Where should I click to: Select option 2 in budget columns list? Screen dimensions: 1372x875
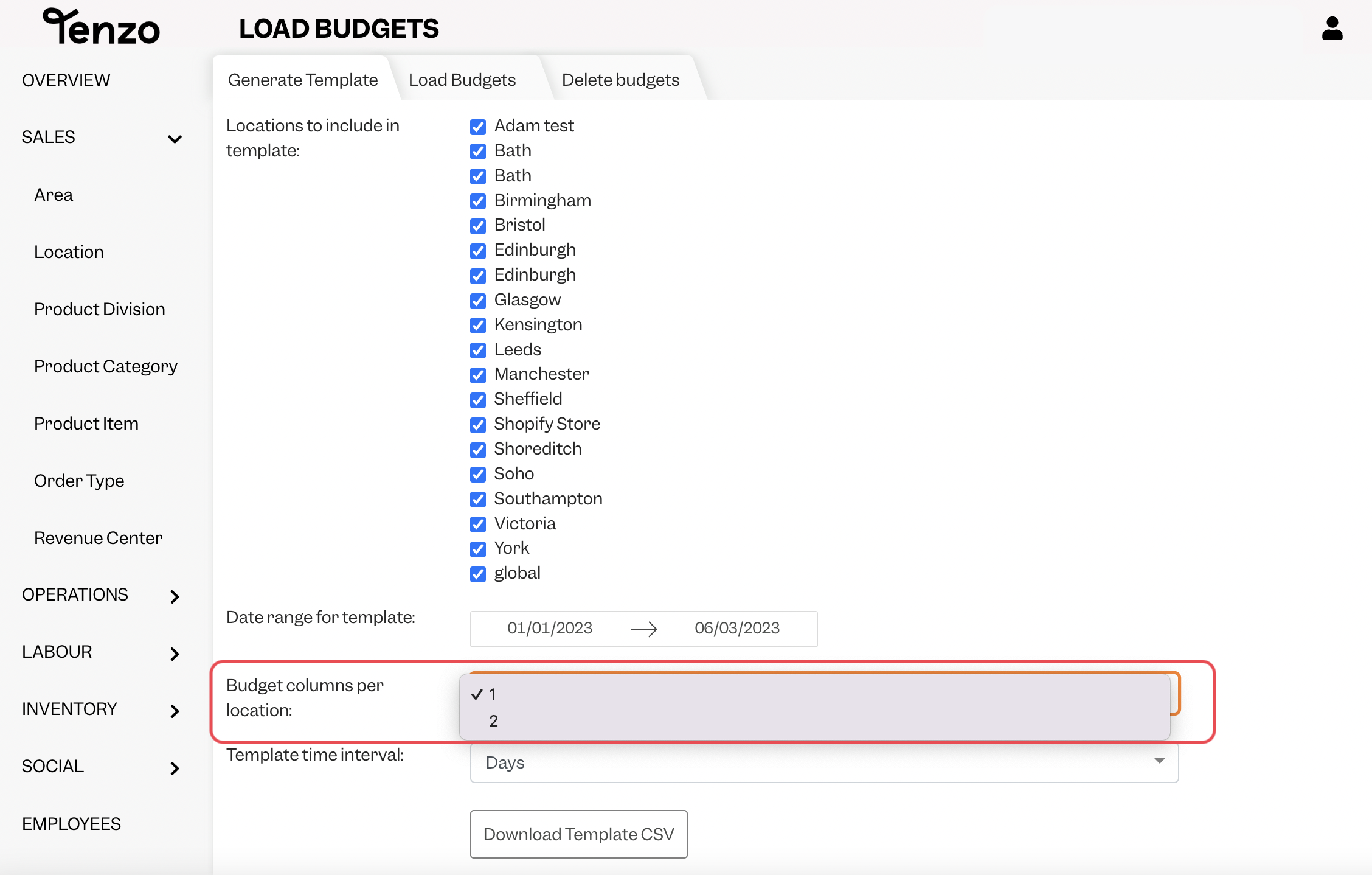tap(815, 721)
